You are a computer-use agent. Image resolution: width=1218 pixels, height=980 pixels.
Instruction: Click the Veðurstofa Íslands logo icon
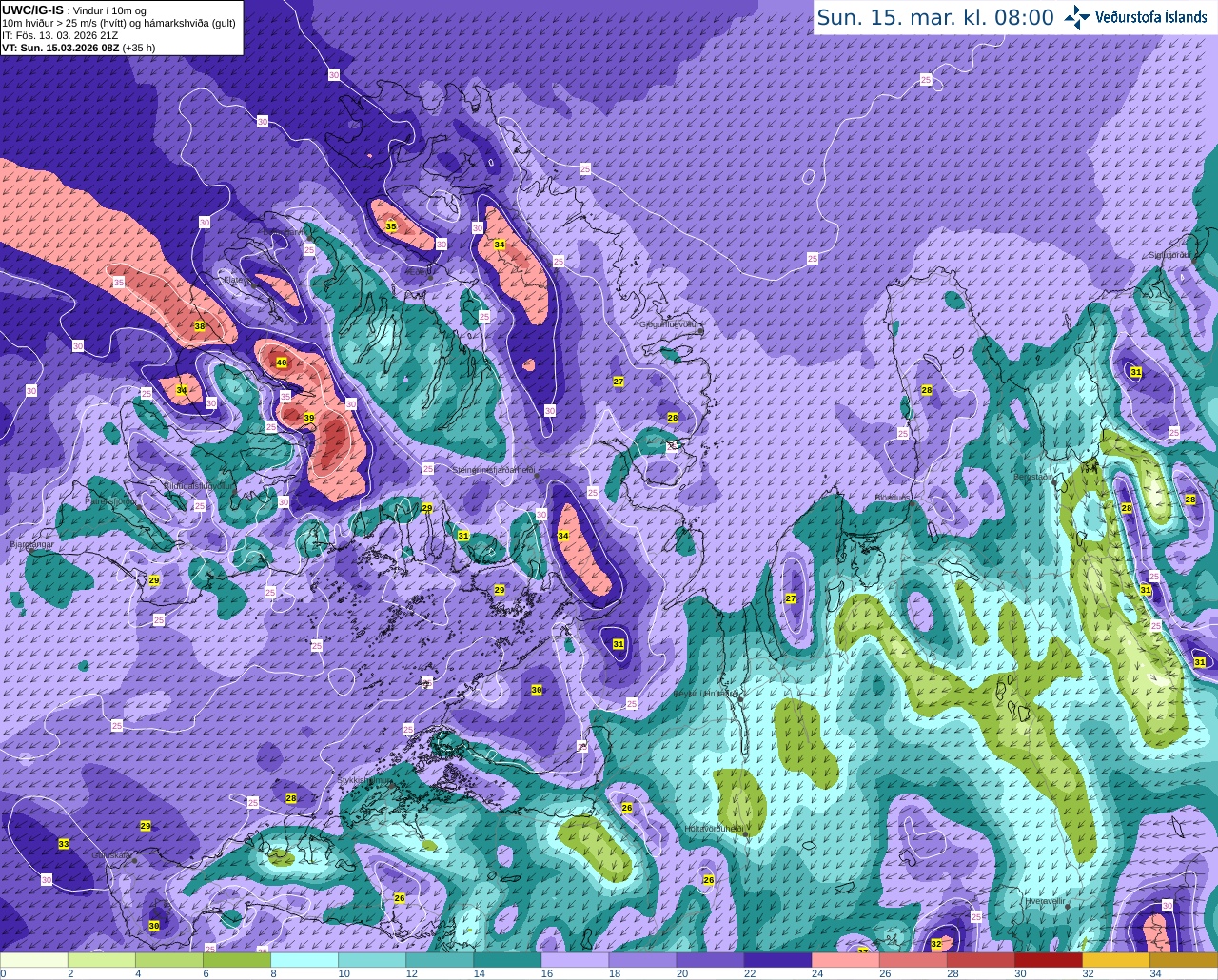click(x=1078, y=16)
